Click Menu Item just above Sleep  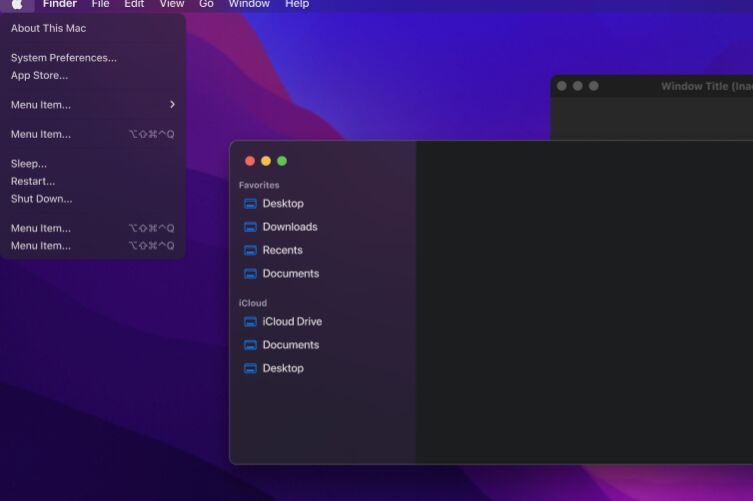pos(93,134)
